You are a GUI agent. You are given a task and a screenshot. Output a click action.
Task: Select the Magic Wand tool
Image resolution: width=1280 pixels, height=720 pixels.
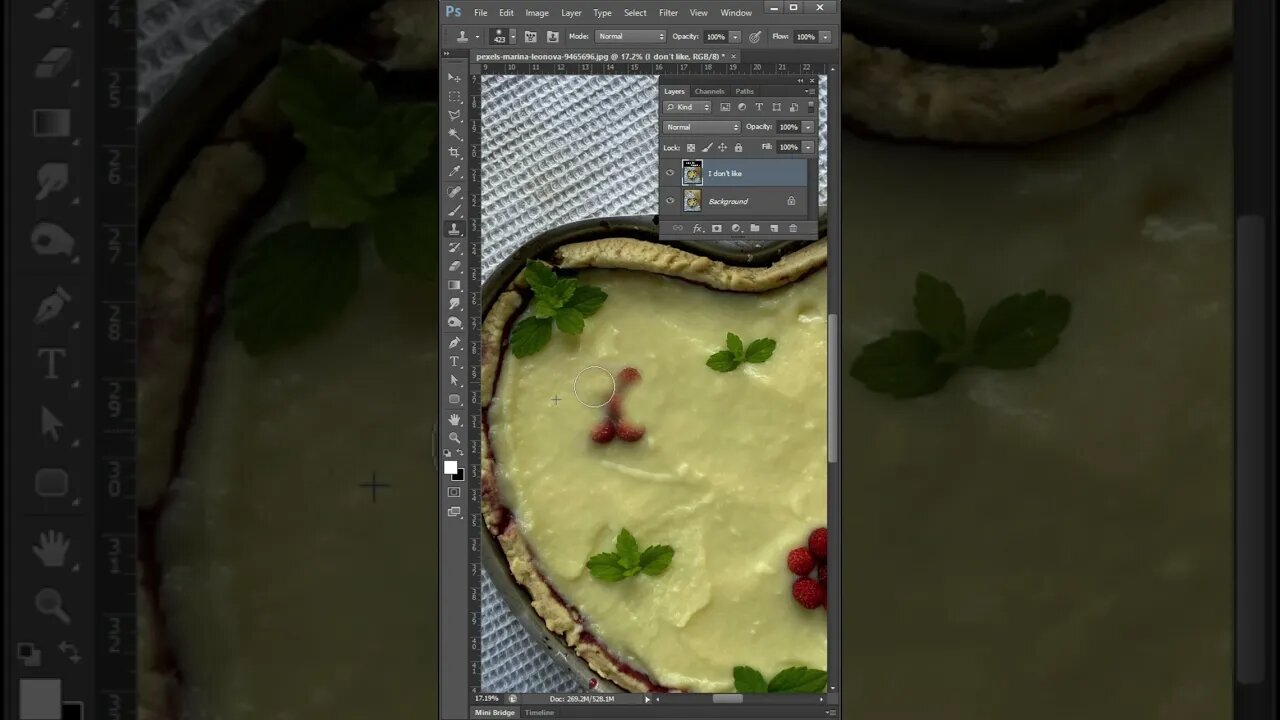click(454, 134)
